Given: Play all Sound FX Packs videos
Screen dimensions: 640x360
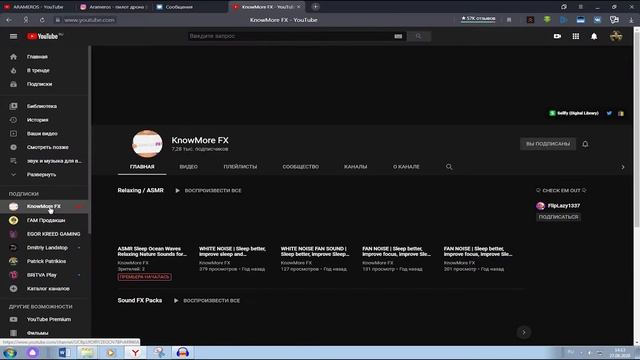Looking at the screenshot, I should click(207, 300).
